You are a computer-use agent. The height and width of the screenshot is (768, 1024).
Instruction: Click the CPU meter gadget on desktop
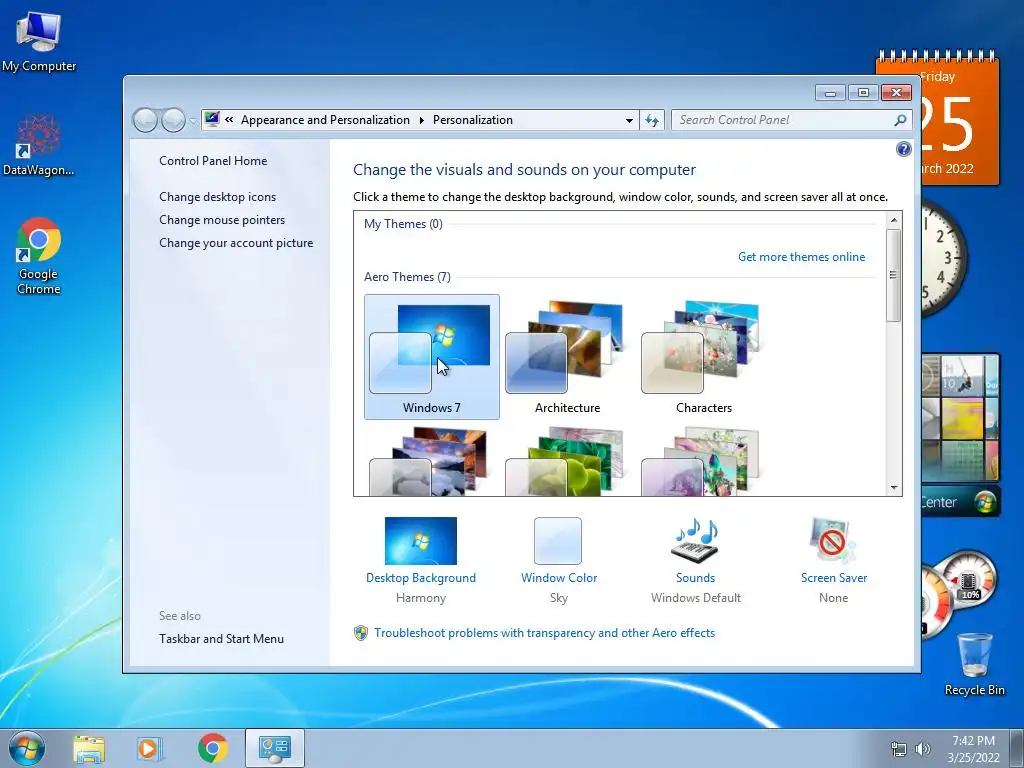(x=960, y=591)
